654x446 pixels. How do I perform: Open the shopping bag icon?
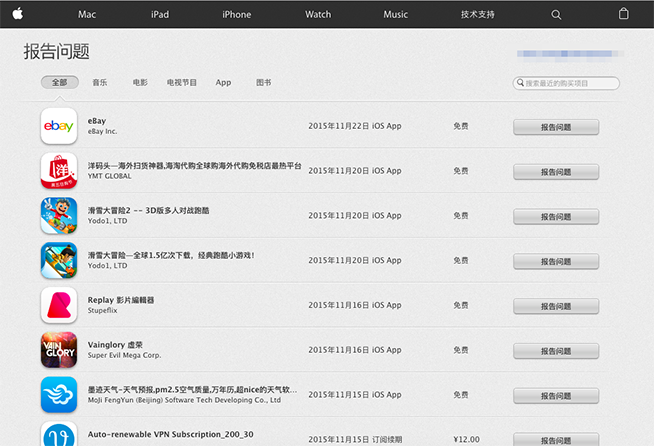tap(624, 14)
